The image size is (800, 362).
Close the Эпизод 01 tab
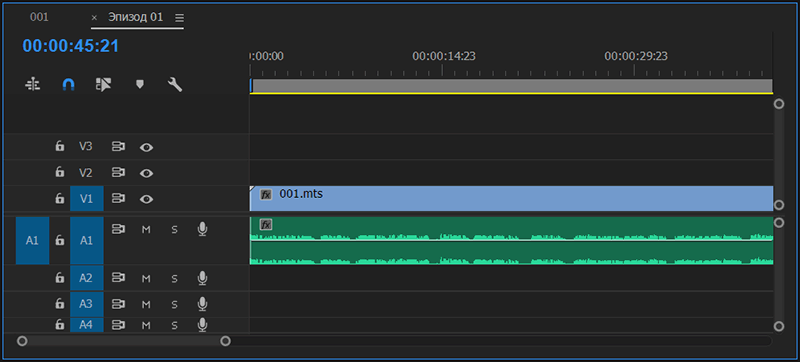click(94, 18)
